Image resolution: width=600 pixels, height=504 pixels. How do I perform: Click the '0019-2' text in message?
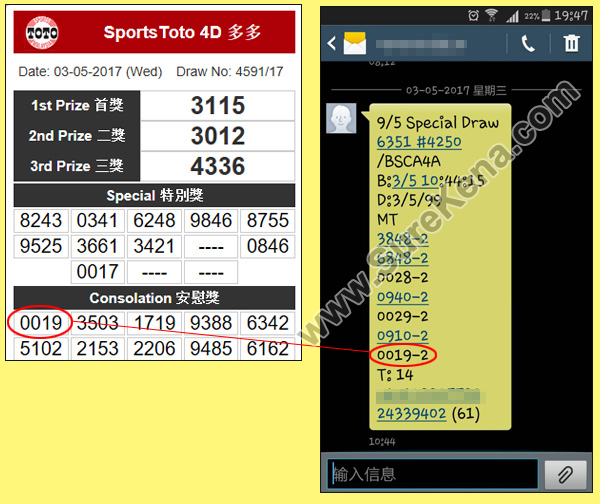point(403,355)
